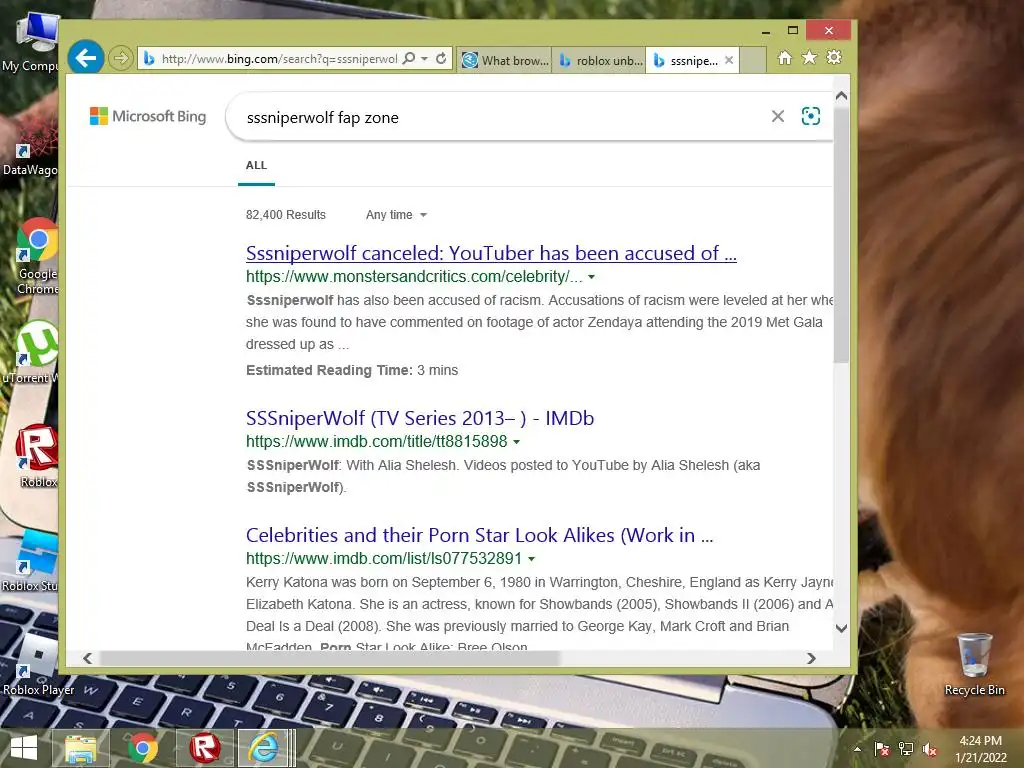The height and width of the screenshot is (768, 1024).
Task: Click the address bar URL field
Action: 279,59
